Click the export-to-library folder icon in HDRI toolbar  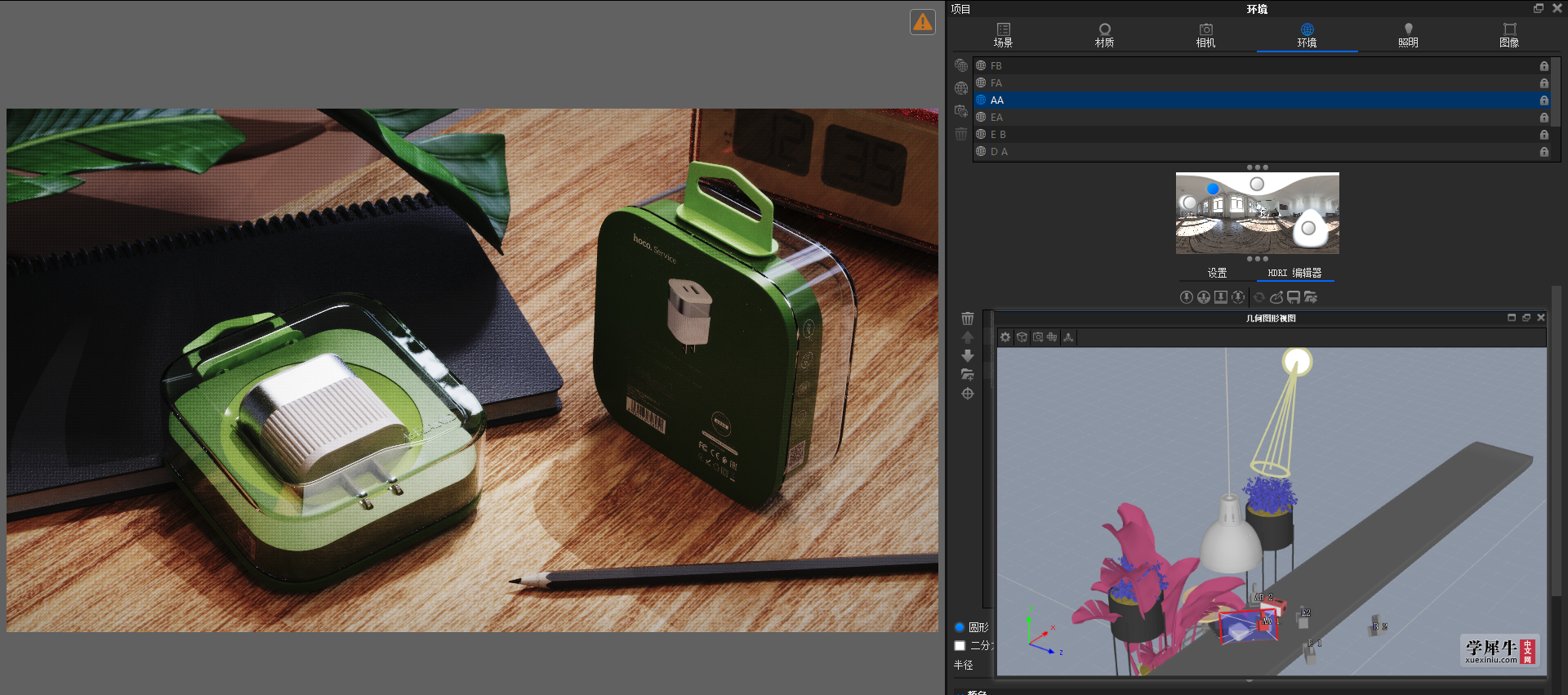point(1311,297)
